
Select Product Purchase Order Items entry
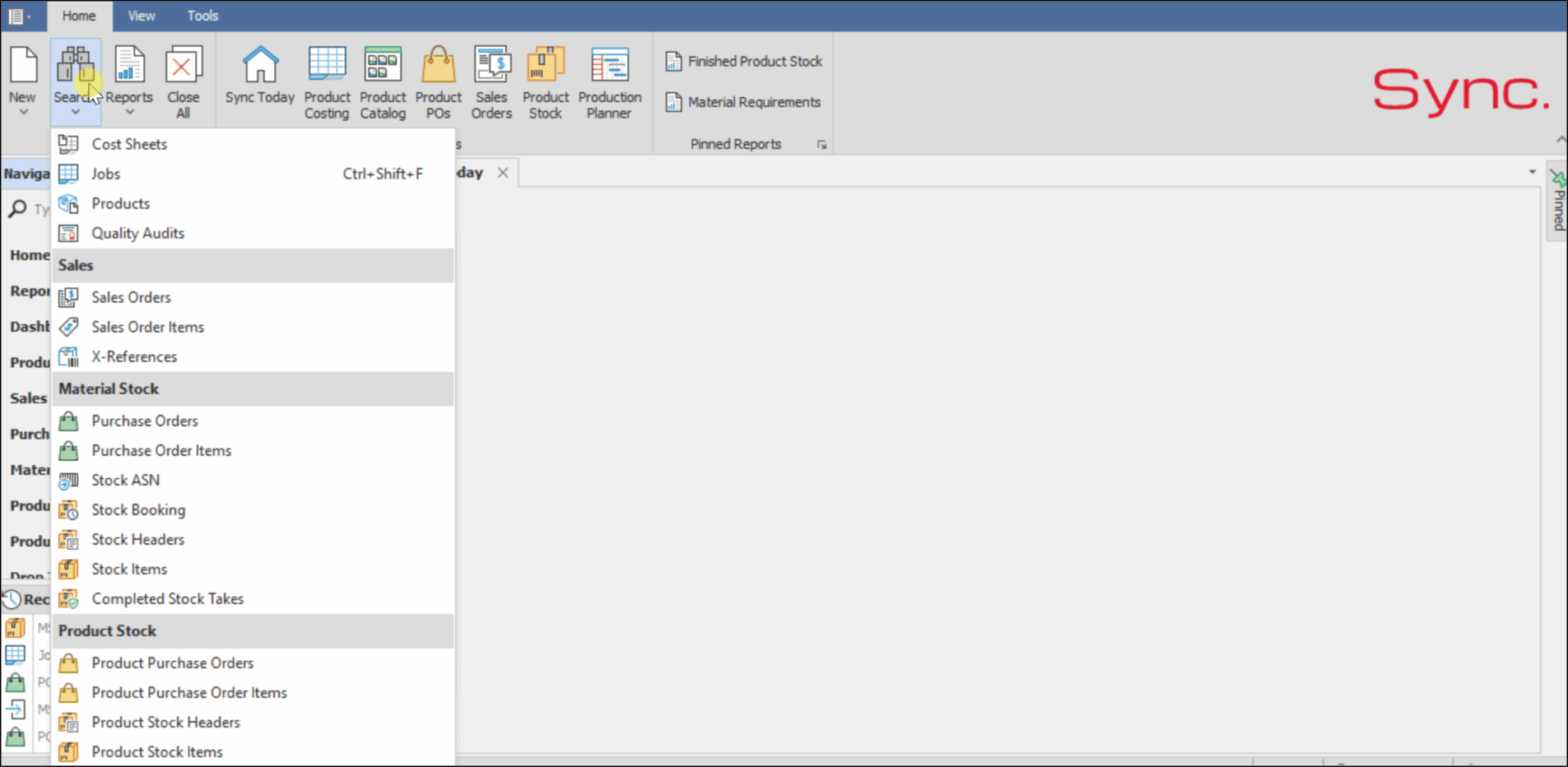pyautogui.click(x=253, y=692)
